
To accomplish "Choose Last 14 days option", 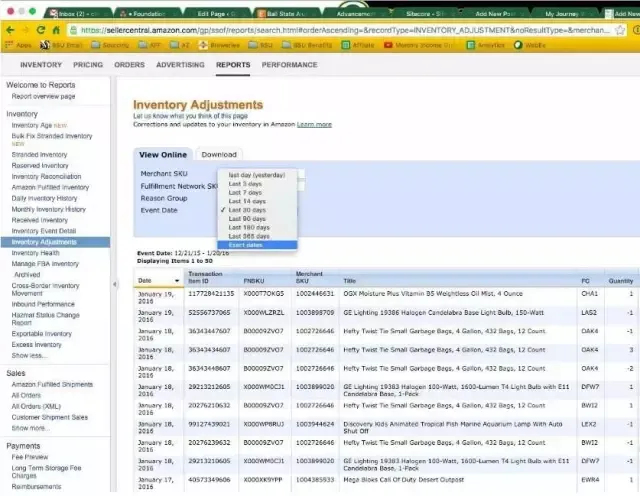I will (x=257, y=201).
